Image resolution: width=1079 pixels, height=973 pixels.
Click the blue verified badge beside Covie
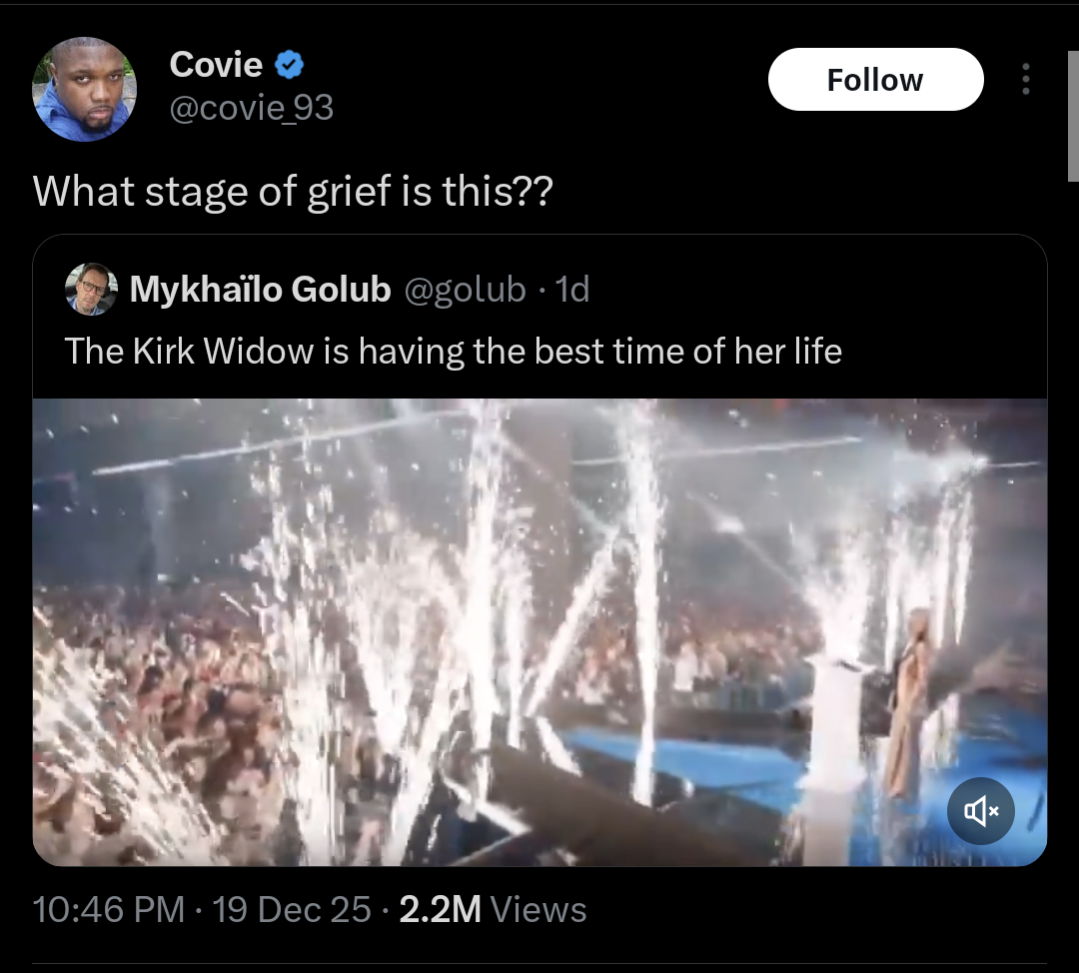click(x=290, y=66)
